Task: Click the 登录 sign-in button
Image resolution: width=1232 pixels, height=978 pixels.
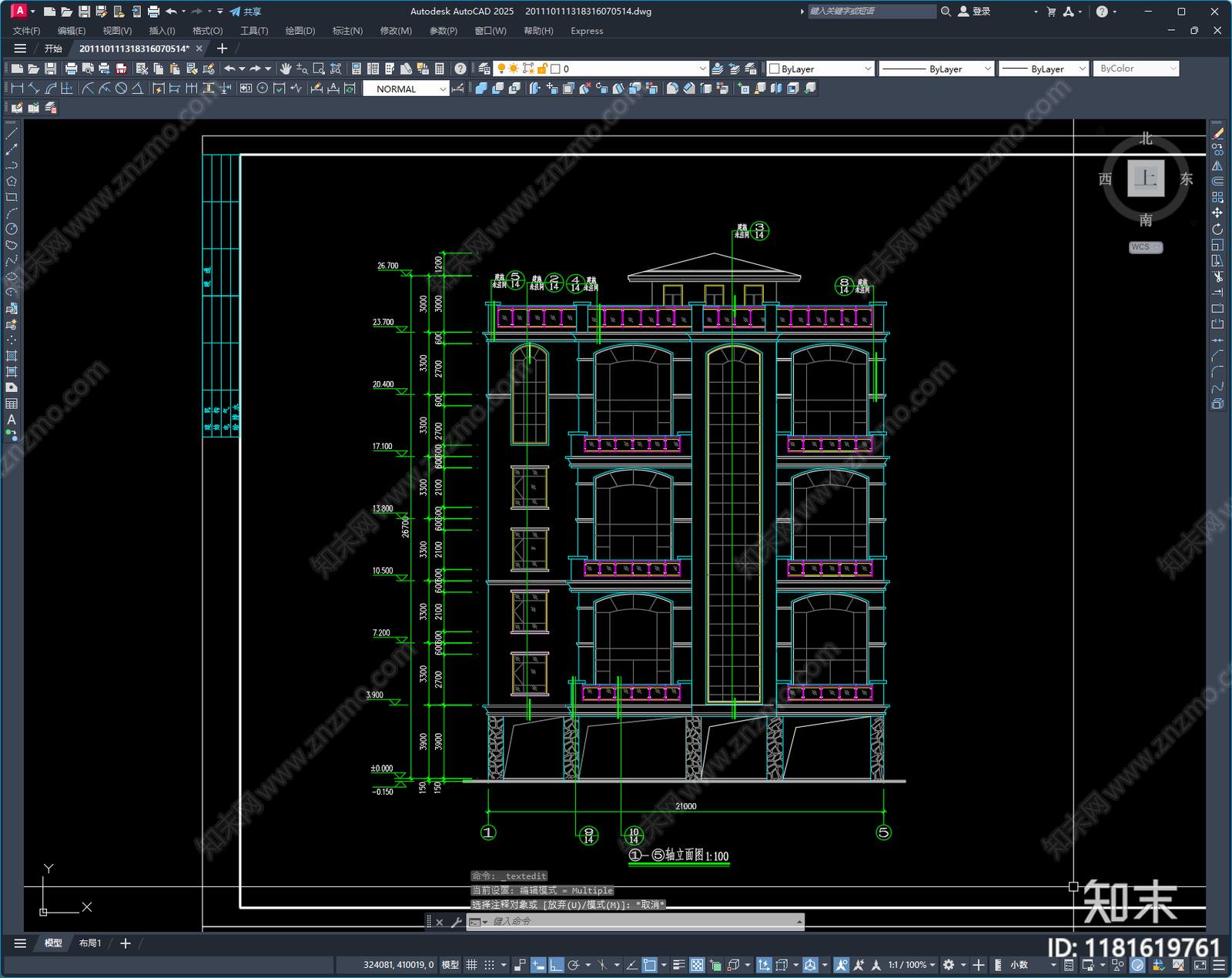Action: tap(975, 12)
